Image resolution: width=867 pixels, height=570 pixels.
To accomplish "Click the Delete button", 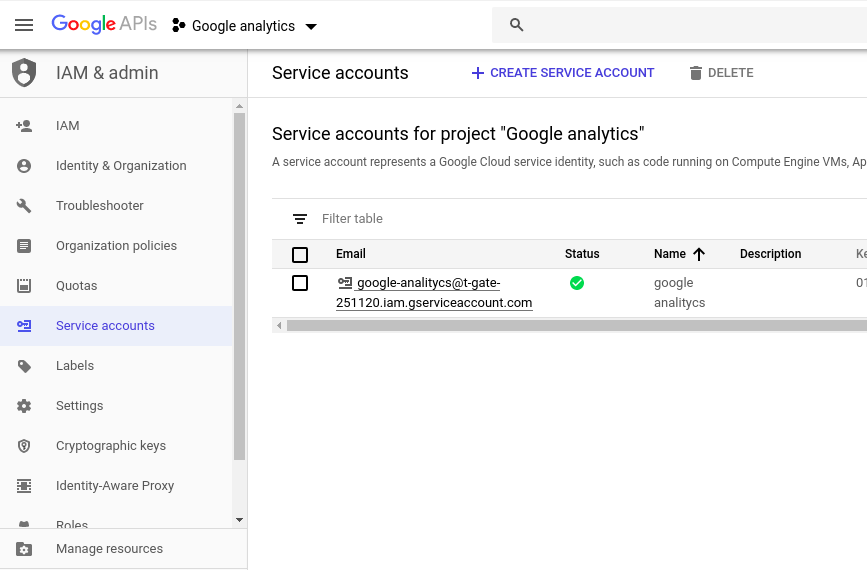I will coord(722,73).
